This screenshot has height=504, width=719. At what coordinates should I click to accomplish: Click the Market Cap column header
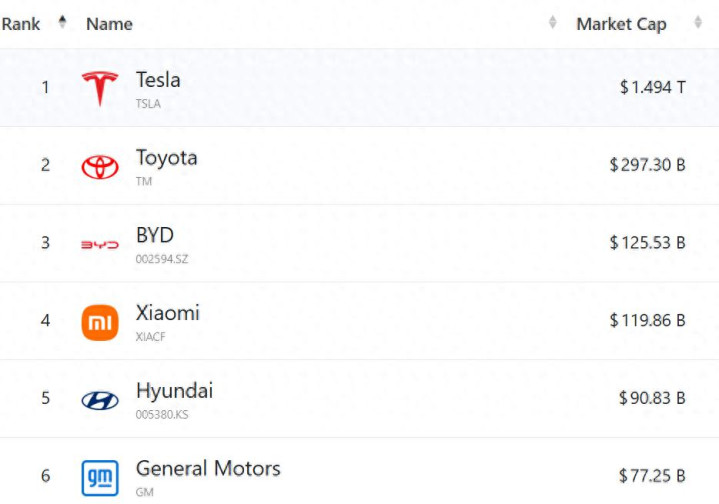click(621, 24)
